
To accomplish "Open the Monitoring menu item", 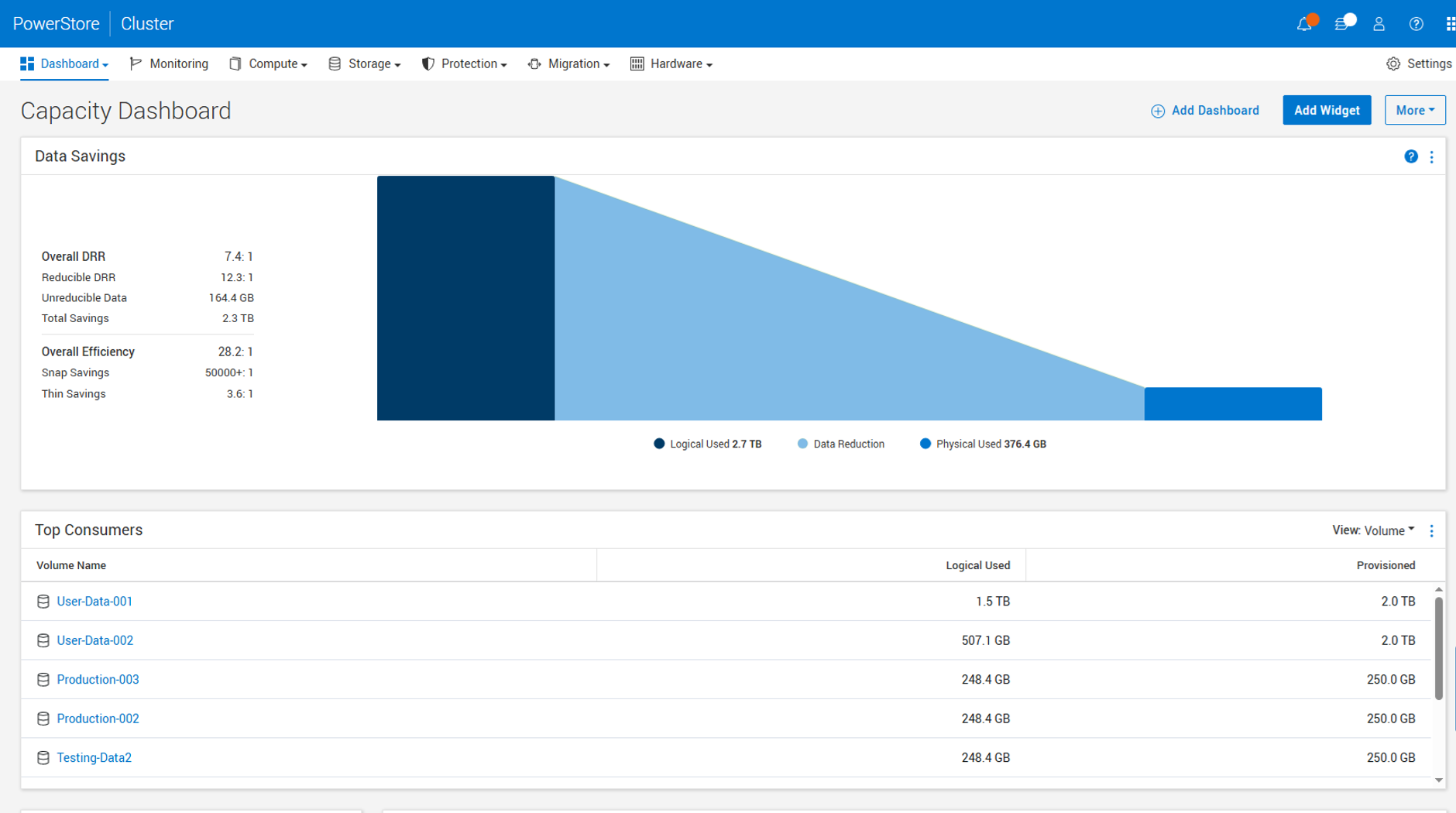I will click(x=170, y=63).
